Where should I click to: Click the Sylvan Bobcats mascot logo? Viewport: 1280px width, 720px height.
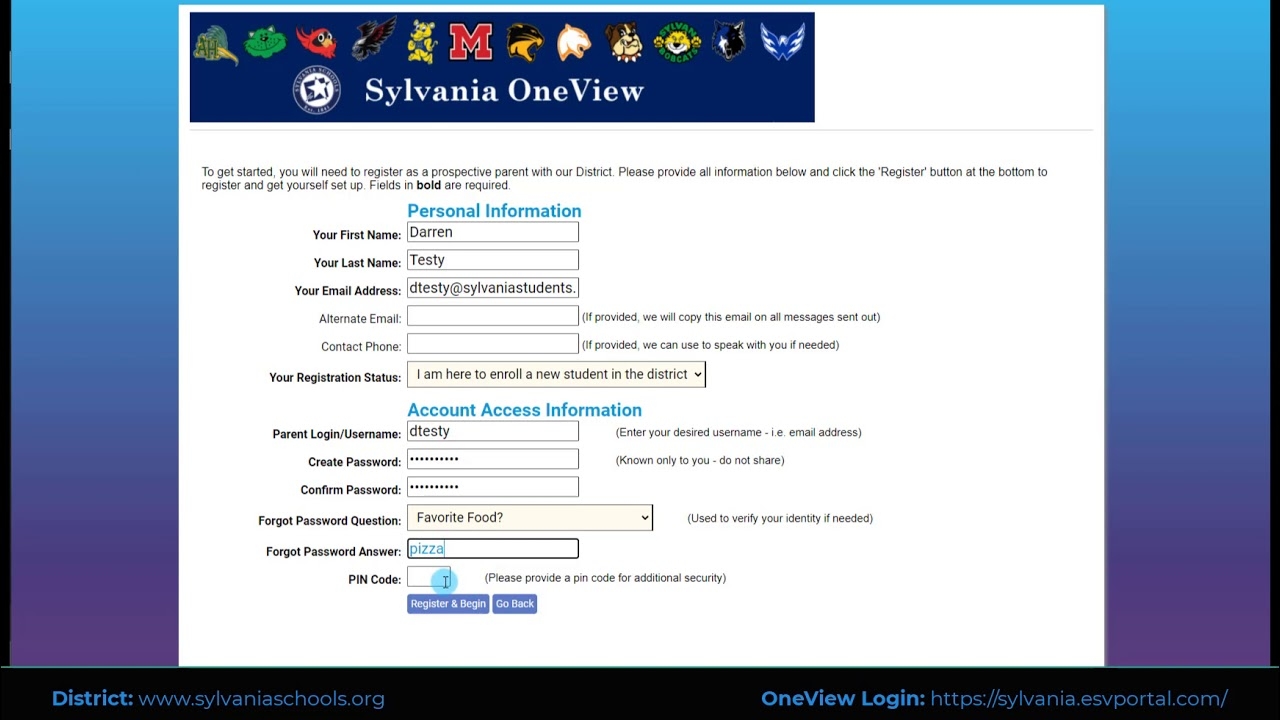pos(676,42)
